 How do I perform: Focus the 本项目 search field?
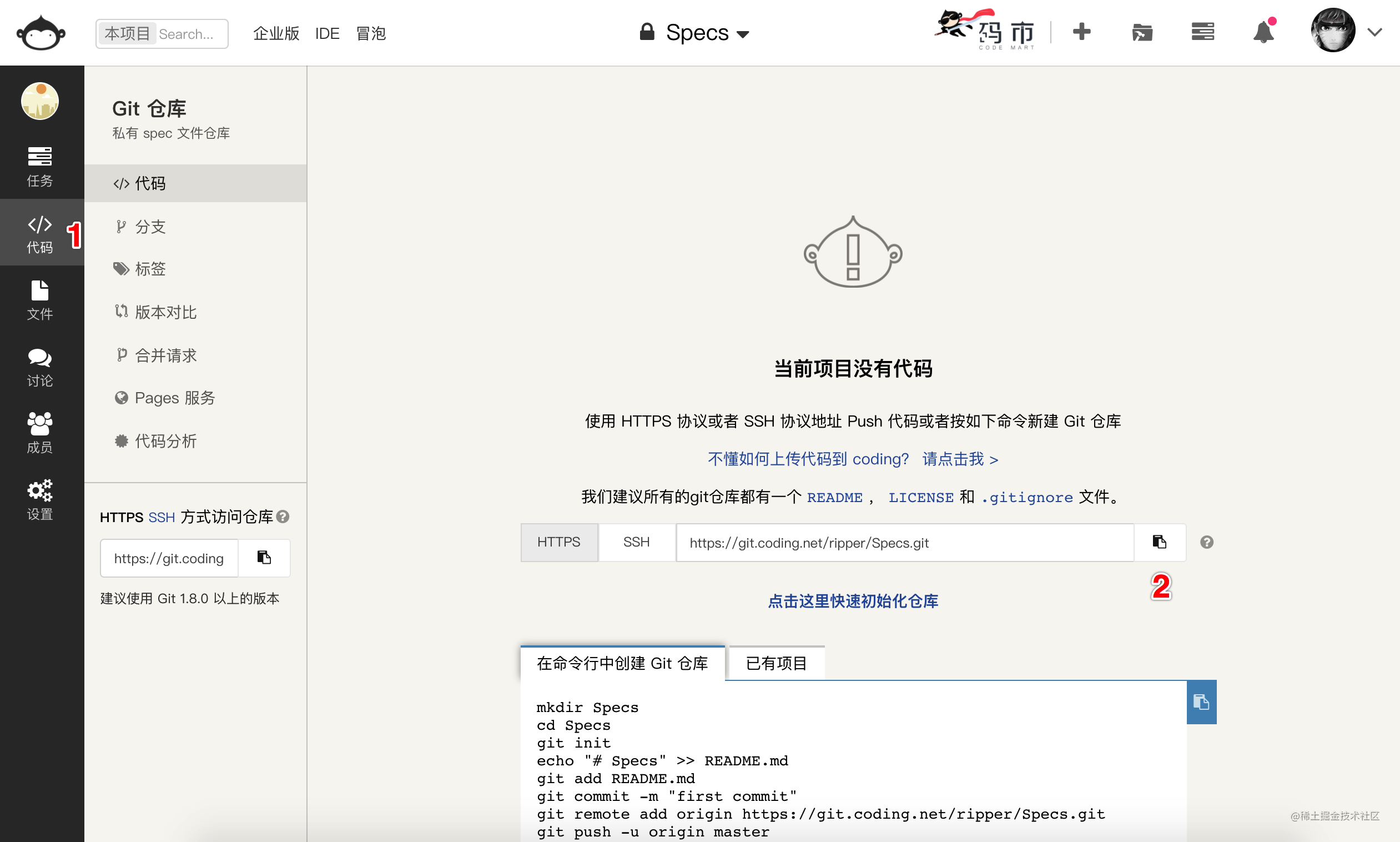162,33
